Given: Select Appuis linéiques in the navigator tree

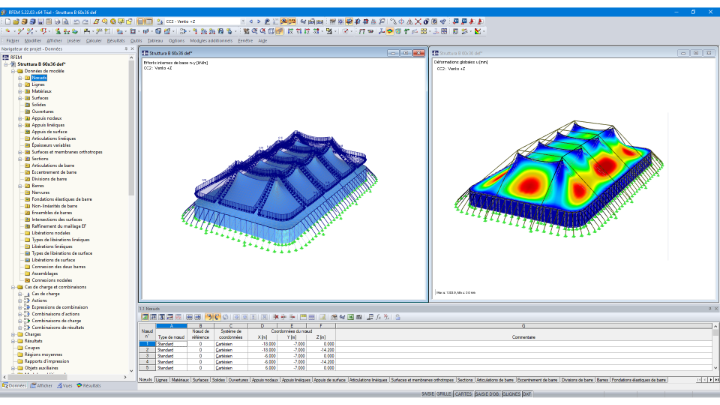Looking at the screenshot, I should [x=48, y=125].
